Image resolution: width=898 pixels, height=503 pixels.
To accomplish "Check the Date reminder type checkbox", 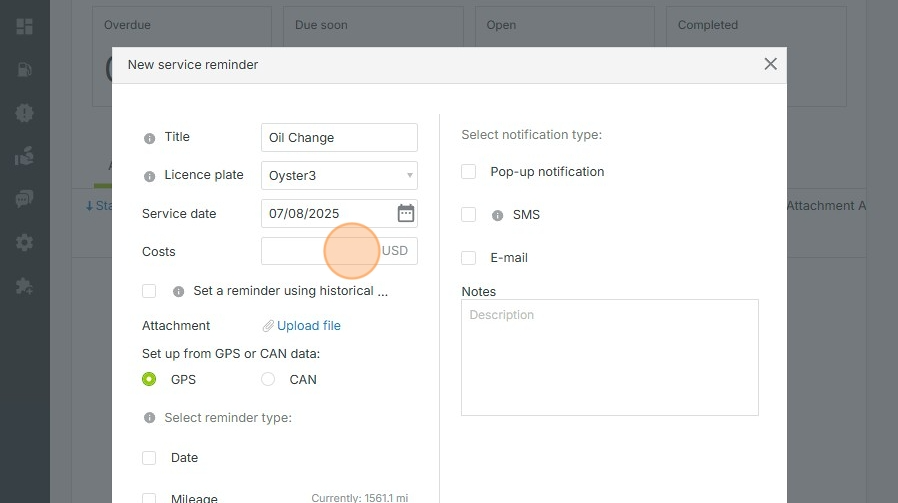I will pos(149,458).
